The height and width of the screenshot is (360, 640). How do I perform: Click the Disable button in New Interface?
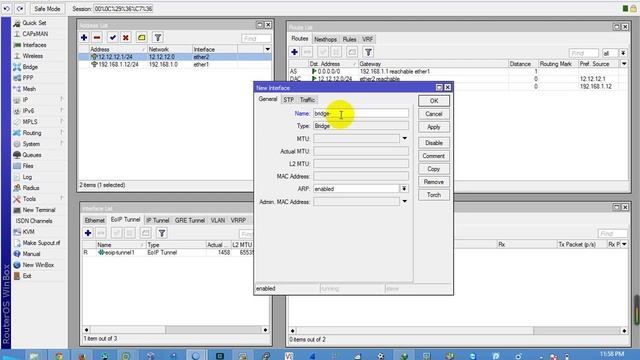(x=434, y=143)
